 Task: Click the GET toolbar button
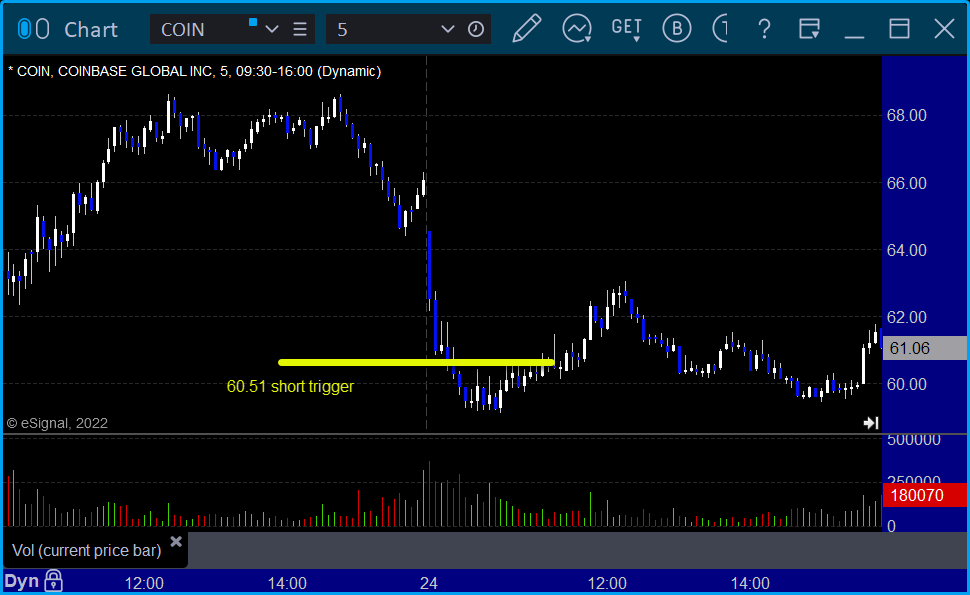coord(627,28)
